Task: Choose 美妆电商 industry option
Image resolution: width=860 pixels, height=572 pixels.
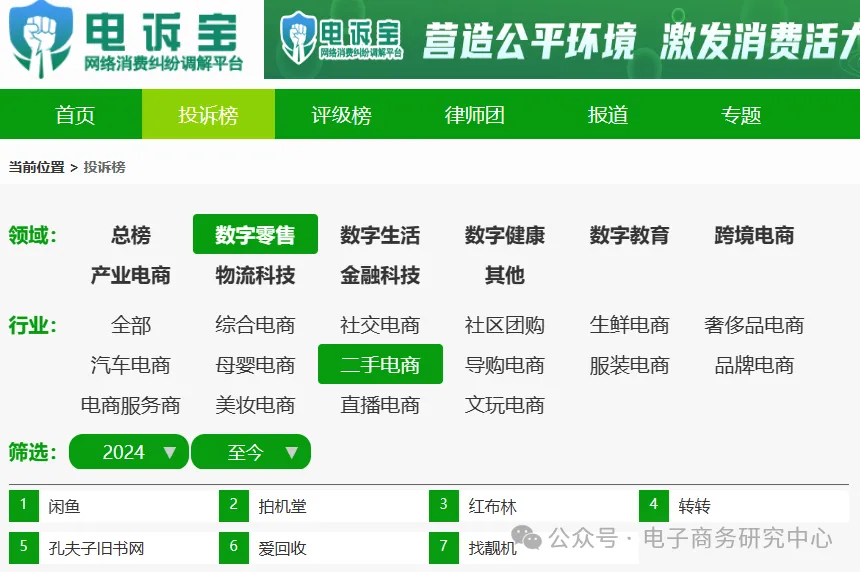Action: click(x=255, y=405)
